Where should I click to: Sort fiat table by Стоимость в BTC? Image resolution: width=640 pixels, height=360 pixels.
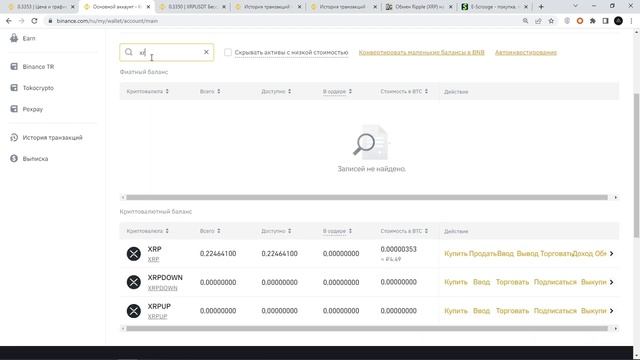coord(404,91)
